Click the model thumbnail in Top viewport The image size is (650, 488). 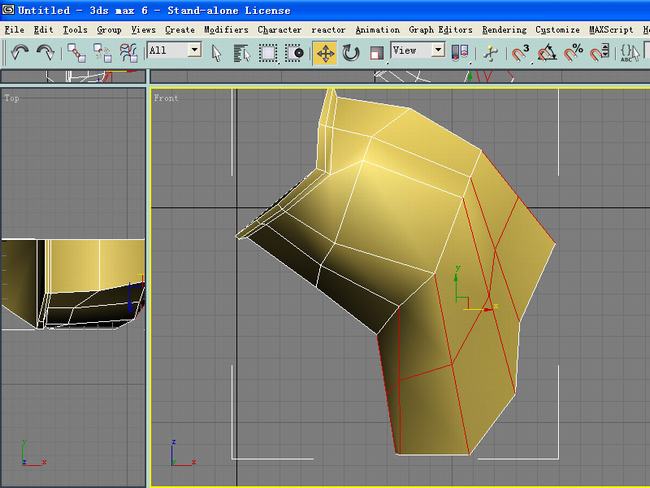pyautogui.click(x=73, y=284)
